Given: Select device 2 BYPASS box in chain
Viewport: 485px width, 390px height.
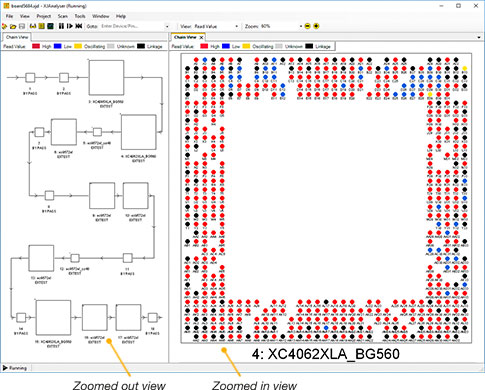Looking at the screenshot, I should click(64, 78).
